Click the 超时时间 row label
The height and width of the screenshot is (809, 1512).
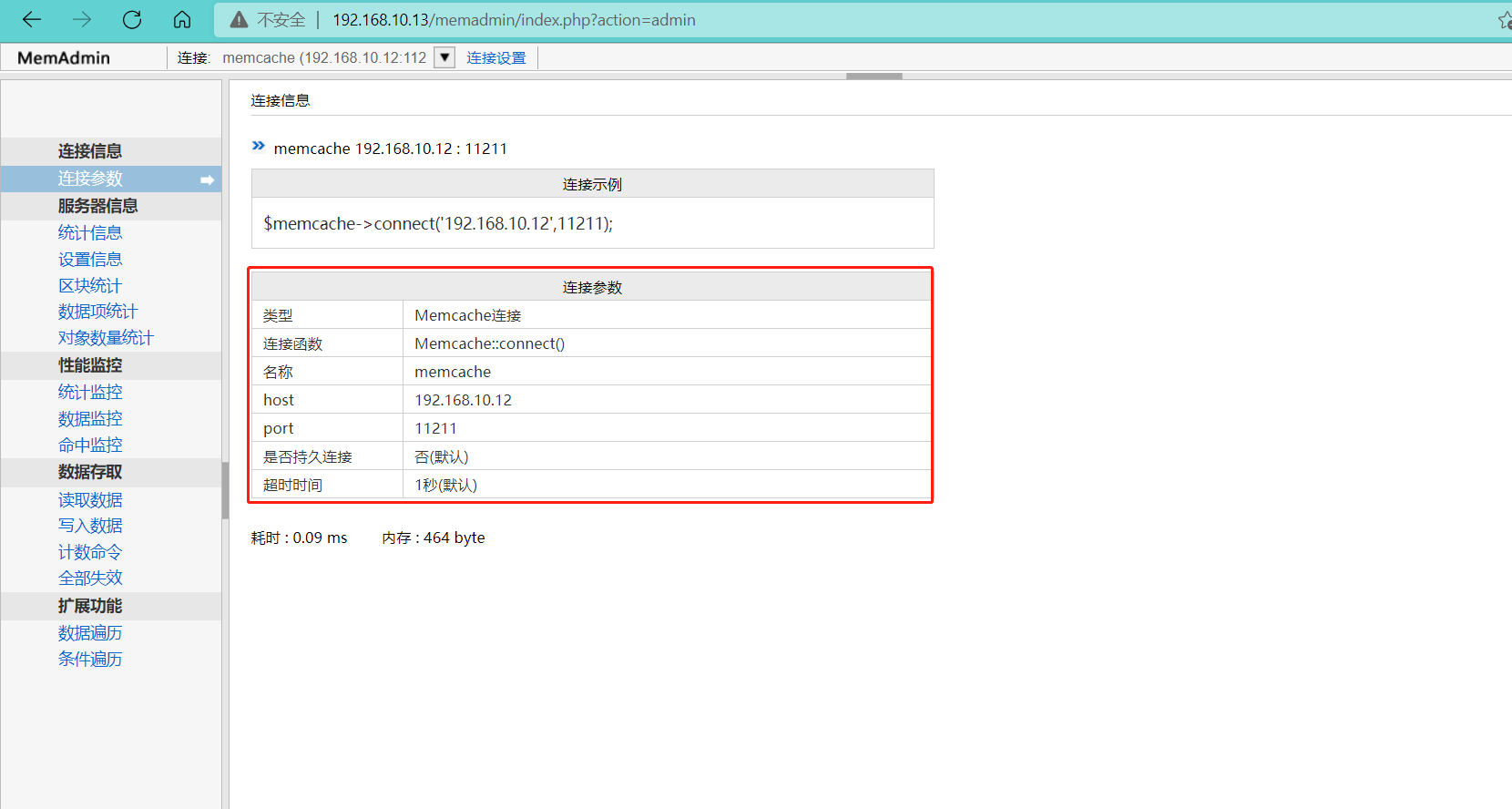pos(292,486)
